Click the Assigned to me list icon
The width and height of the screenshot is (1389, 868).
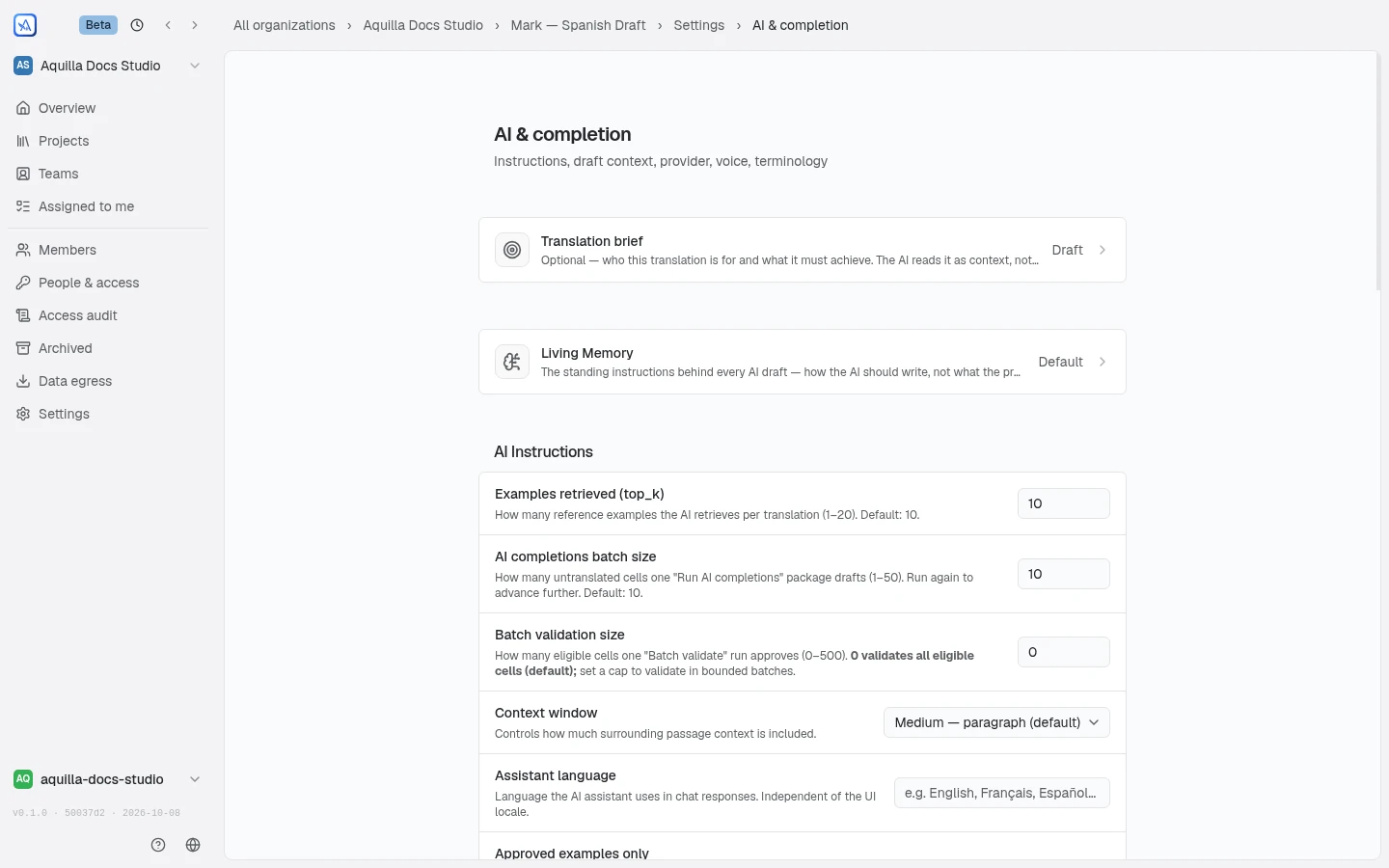point(23,206)
